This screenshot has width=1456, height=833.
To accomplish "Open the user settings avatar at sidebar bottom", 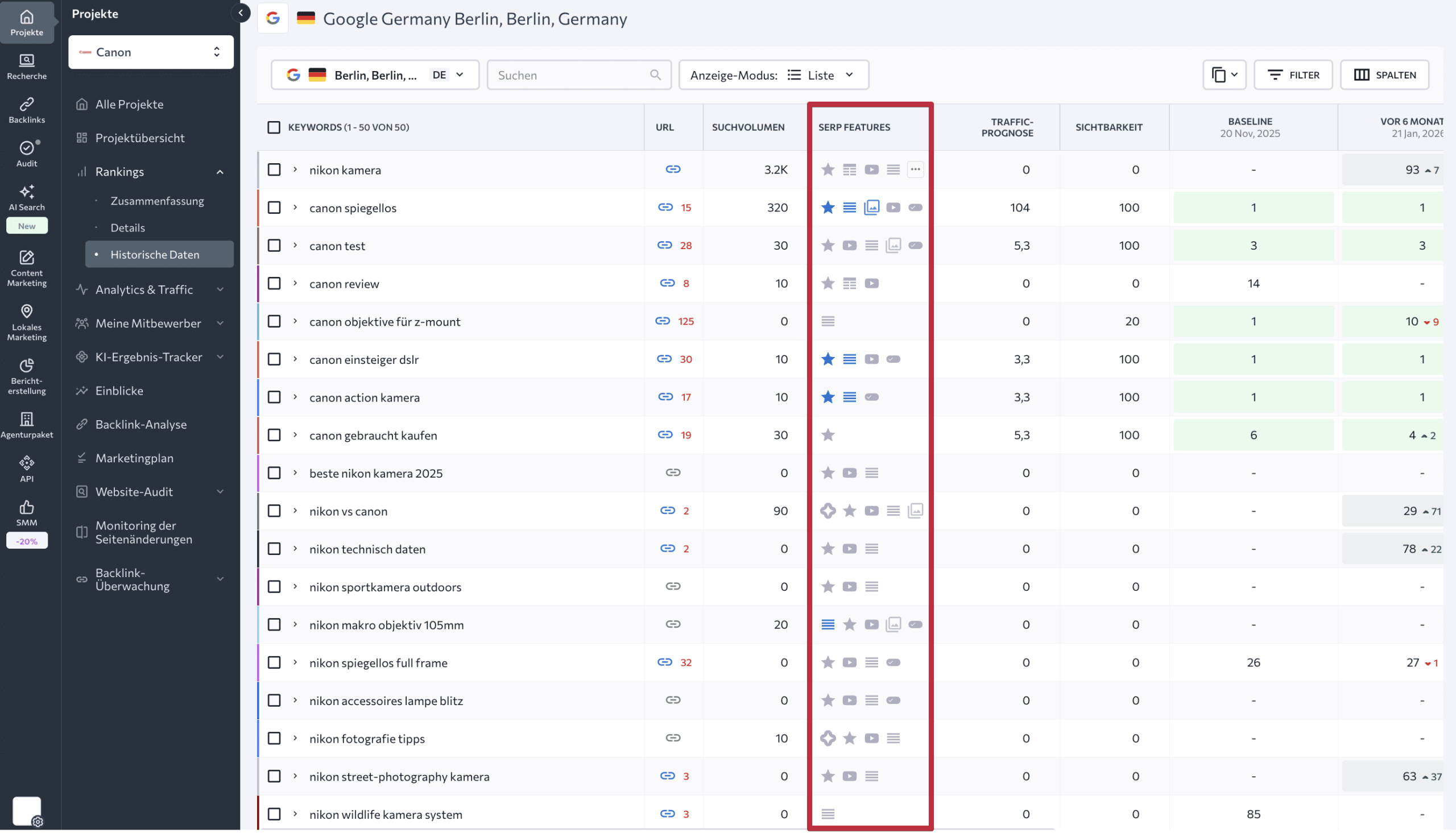I will coord(27,811).
